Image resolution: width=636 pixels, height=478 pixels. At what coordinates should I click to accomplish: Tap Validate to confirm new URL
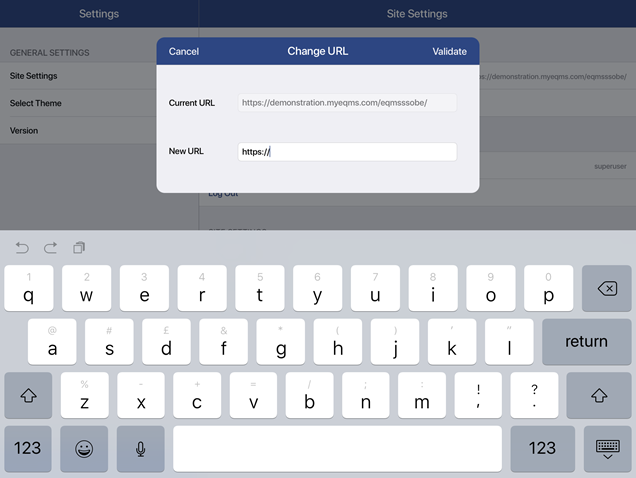click(449, 52)
